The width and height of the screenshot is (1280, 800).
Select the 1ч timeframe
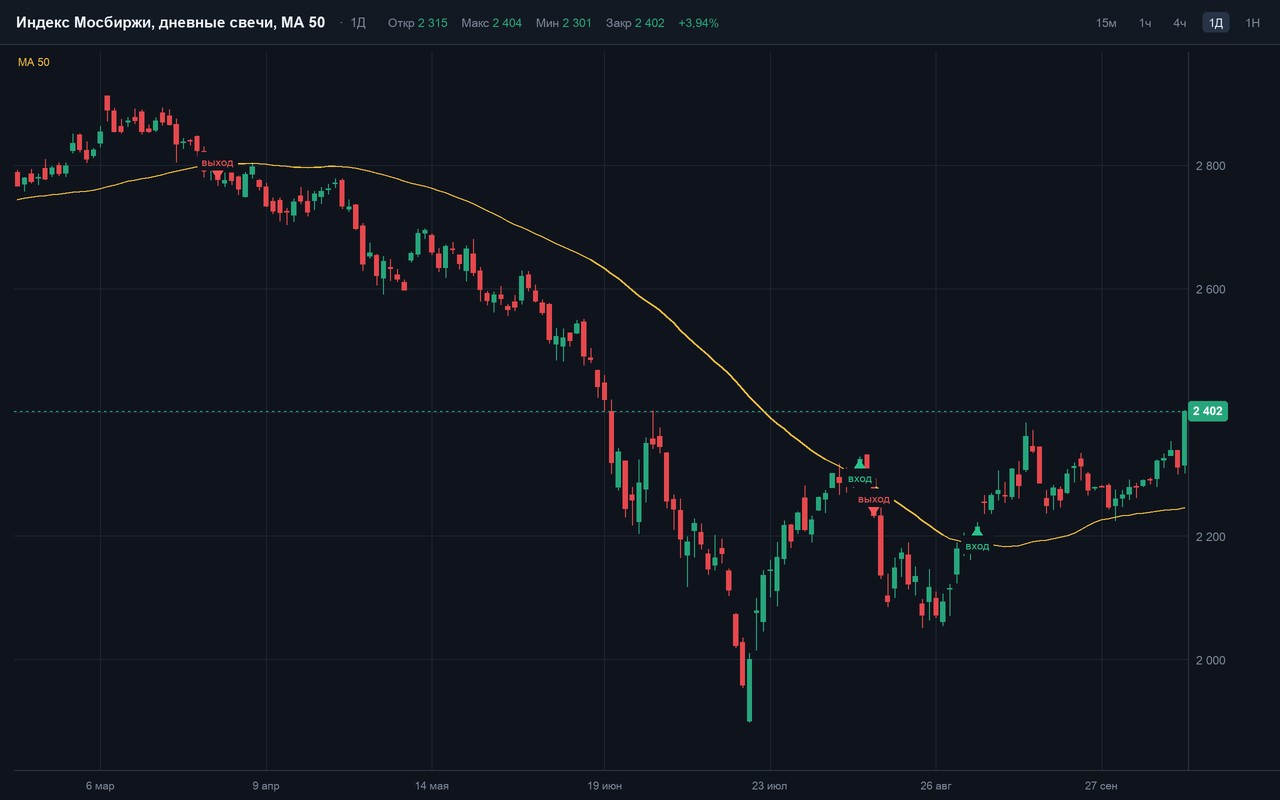tap(1145, 23)
